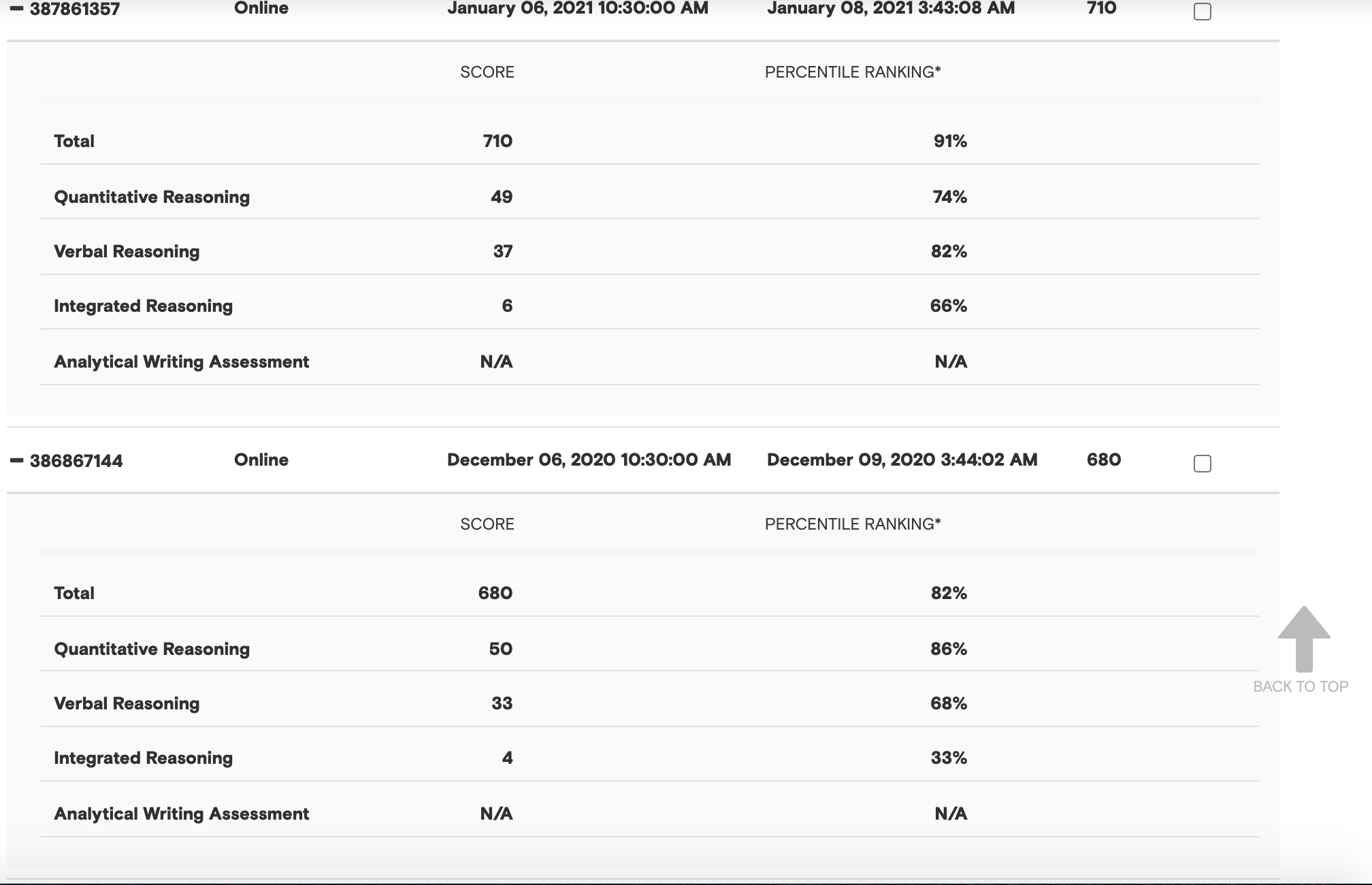1372x885 pixels.
Task: Select the Analytical Writing Assessment row
Action: 181,361
